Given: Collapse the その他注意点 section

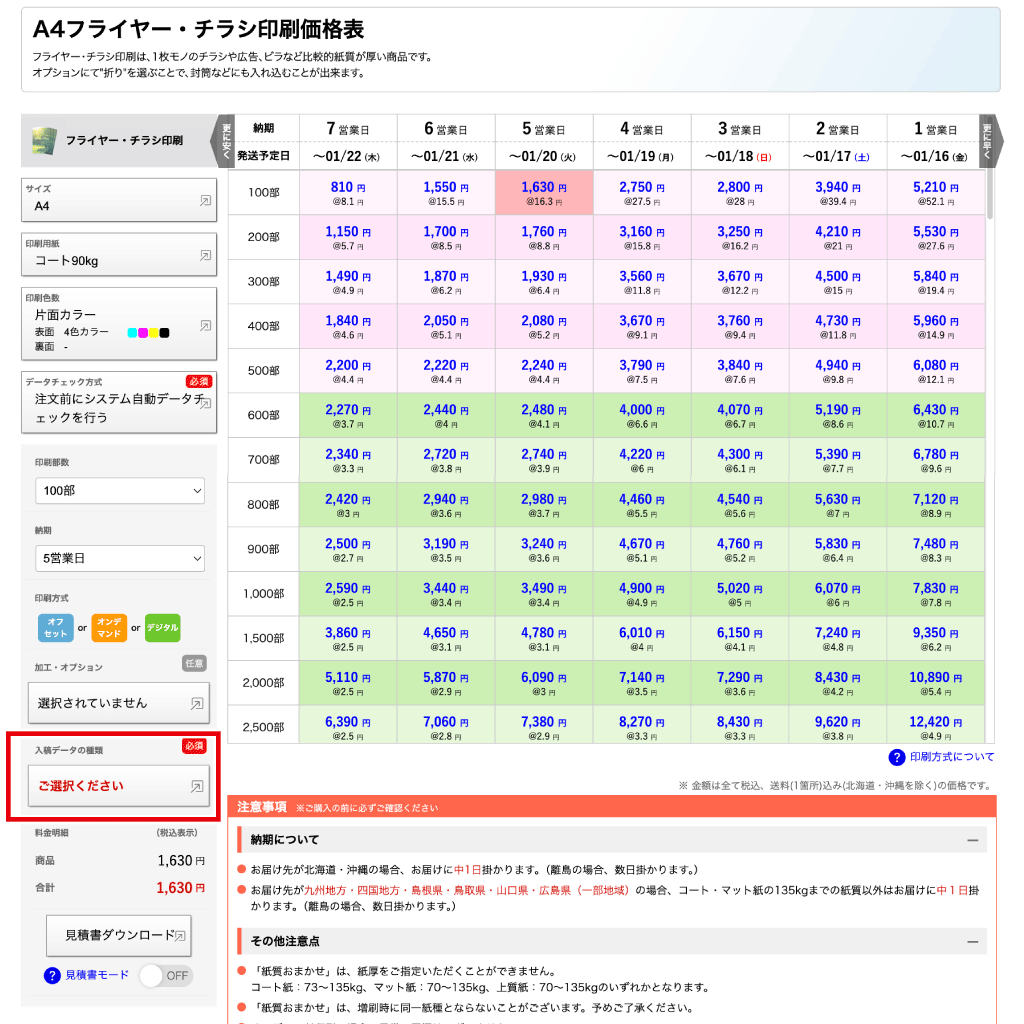Looking at the screenshot, I should (x=972, y=942).
